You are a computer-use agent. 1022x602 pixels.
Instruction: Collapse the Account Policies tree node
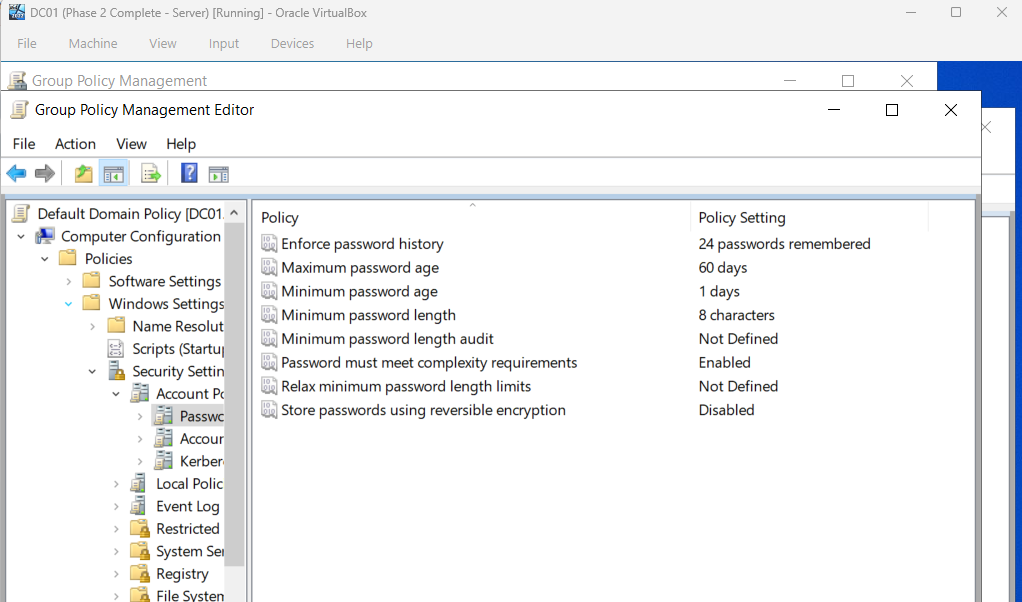(116, 394)
